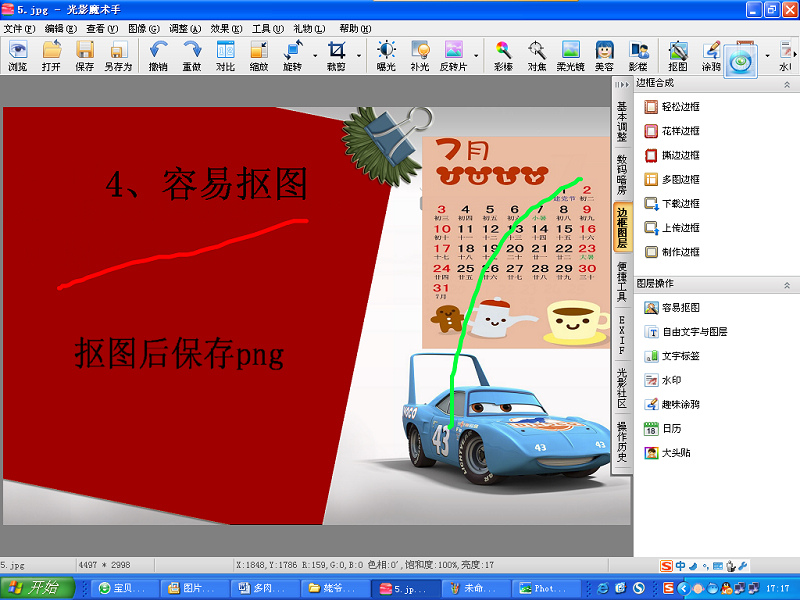Select the 裁剪 crop tool
The width and height of the screenshot is (800, 600).
[x=336, y=55]
